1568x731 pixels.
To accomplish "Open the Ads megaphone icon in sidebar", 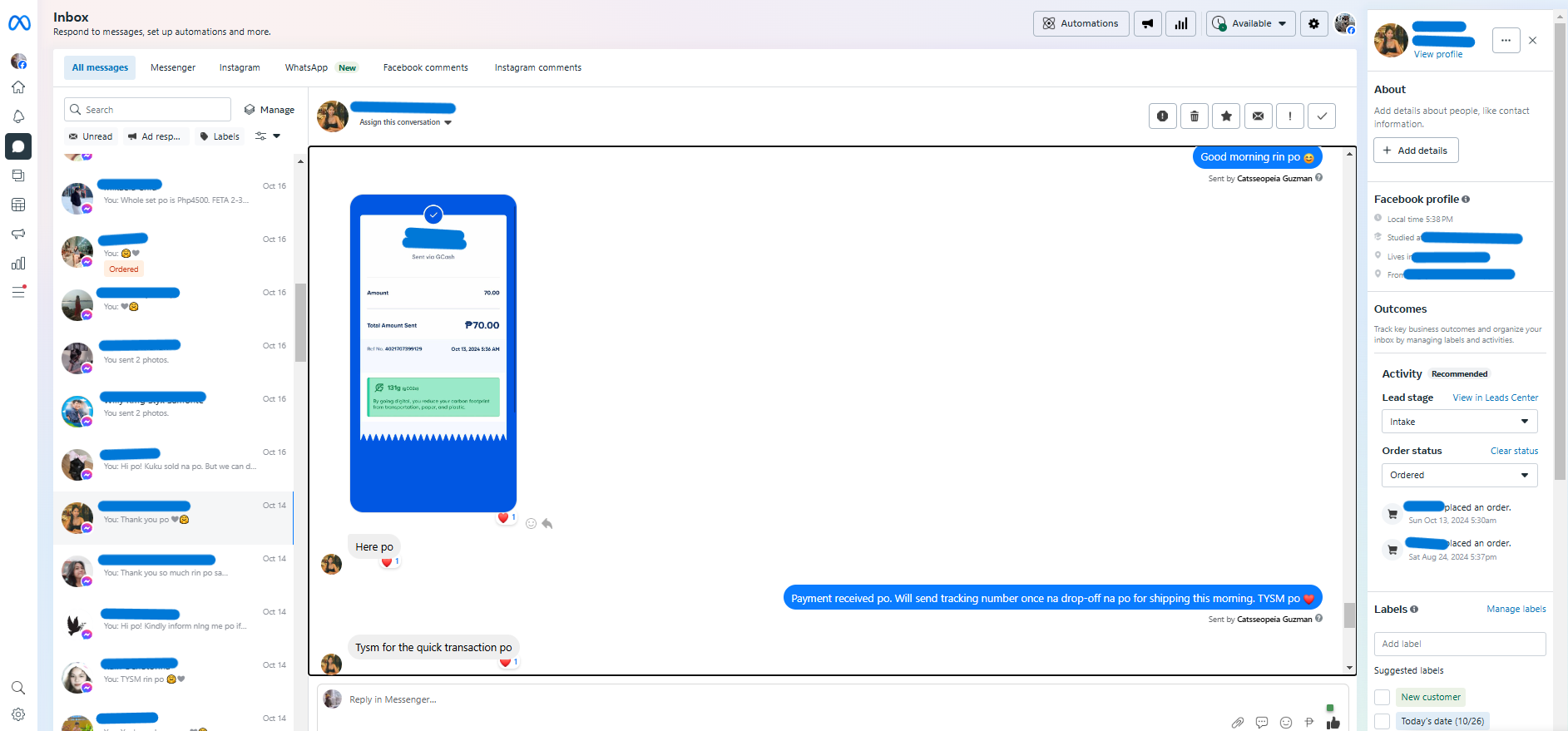I will tap(18, 234).
